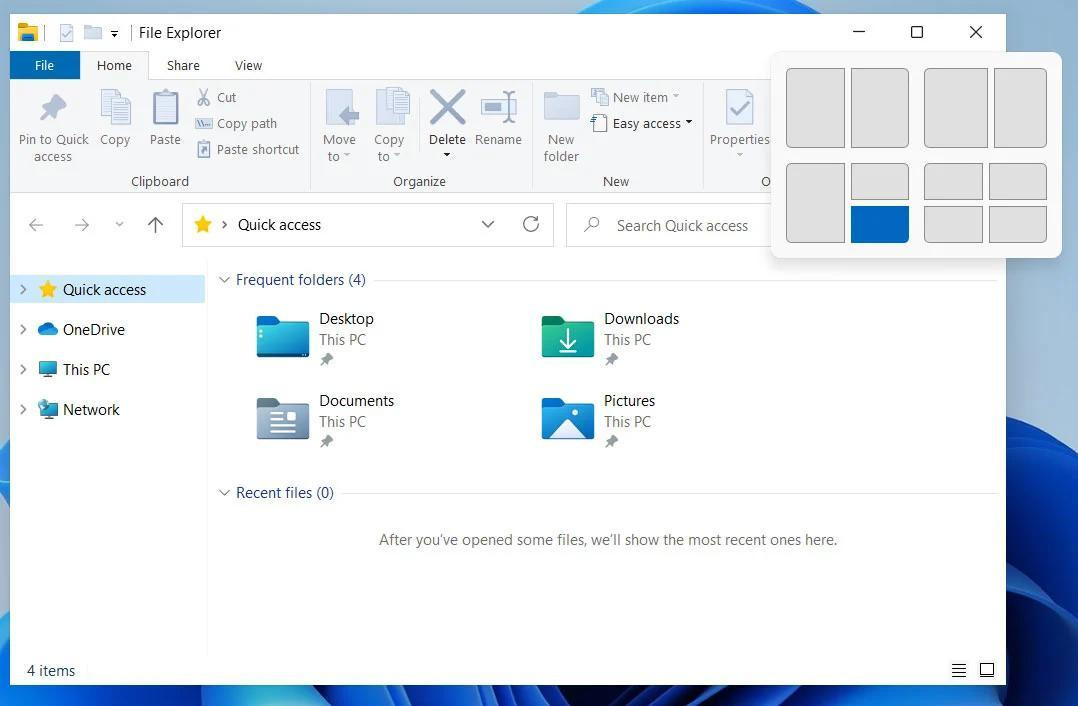Switch to the View tab
Screen dimensions: 1078x706
point(248,65)
